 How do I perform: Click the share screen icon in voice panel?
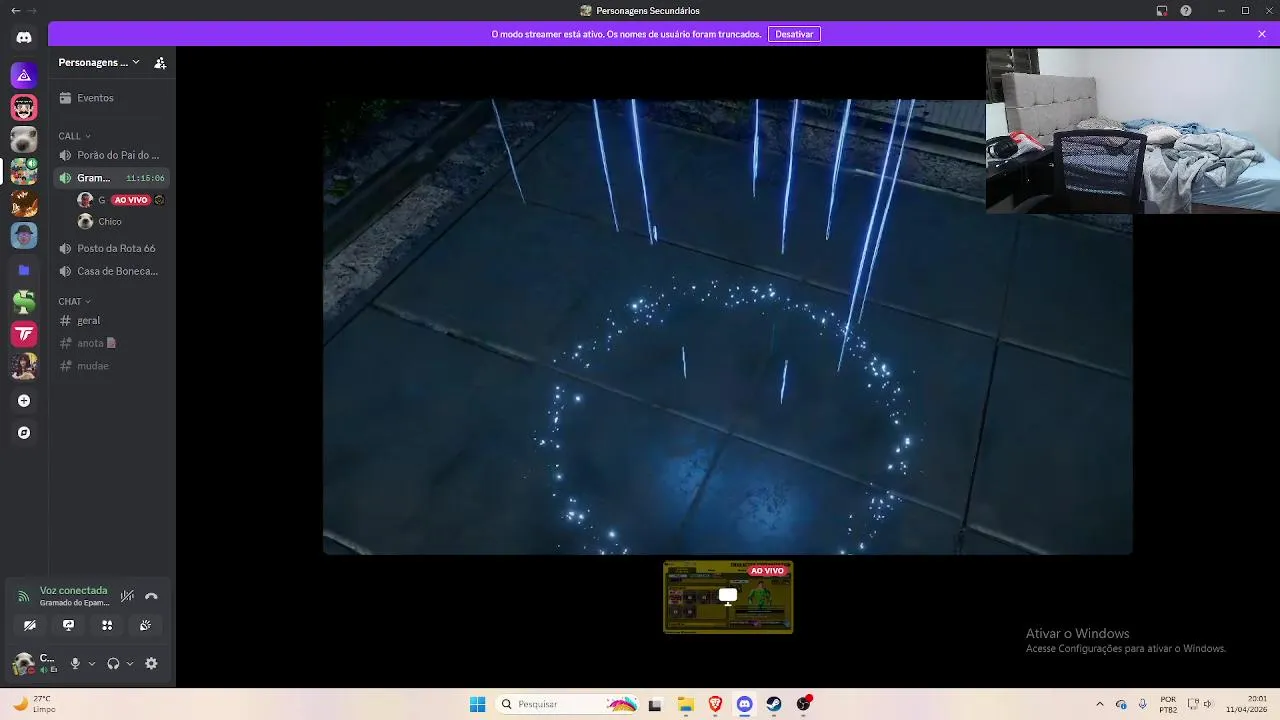(x=68, y=625)
